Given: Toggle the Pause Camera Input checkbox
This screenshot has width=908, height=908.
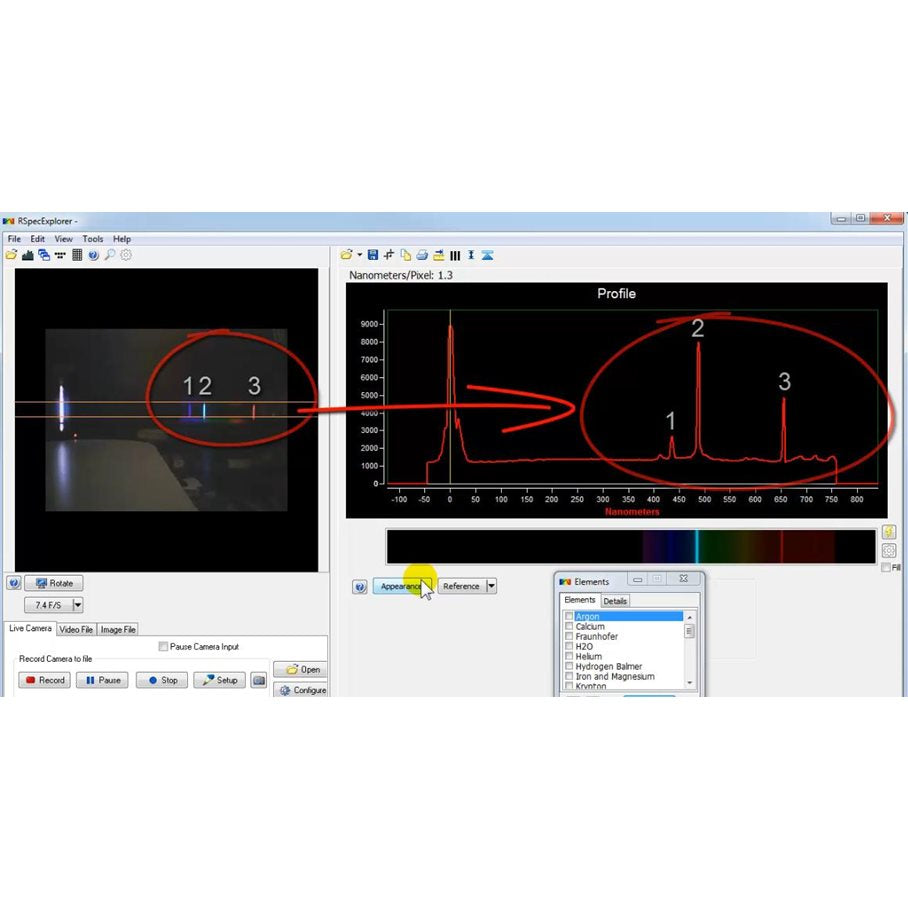Looking at the screenshot, I should pos(163,647).
